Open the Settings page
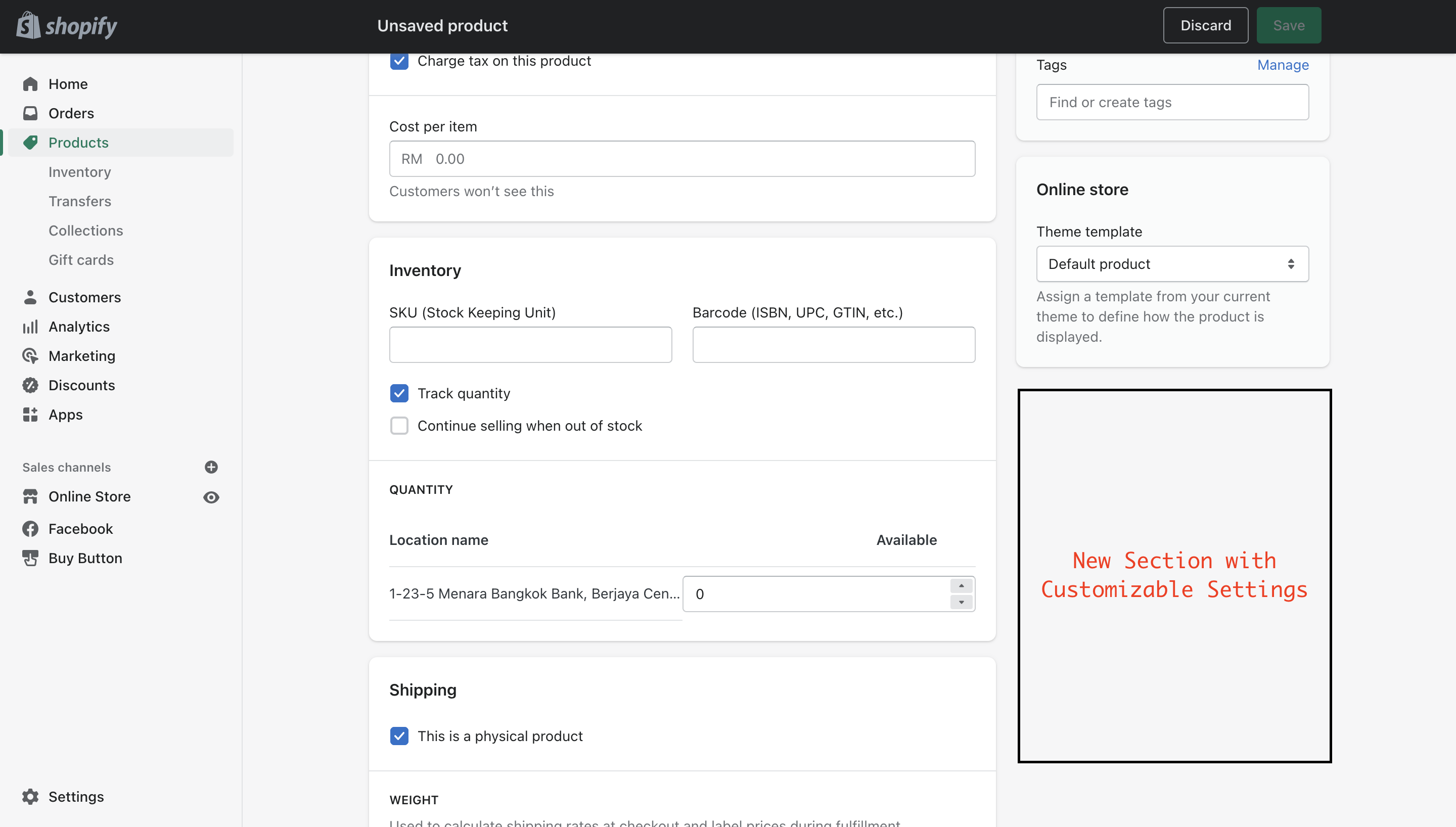The height and width of the screenshot is (827, 1456). point(76,796)
